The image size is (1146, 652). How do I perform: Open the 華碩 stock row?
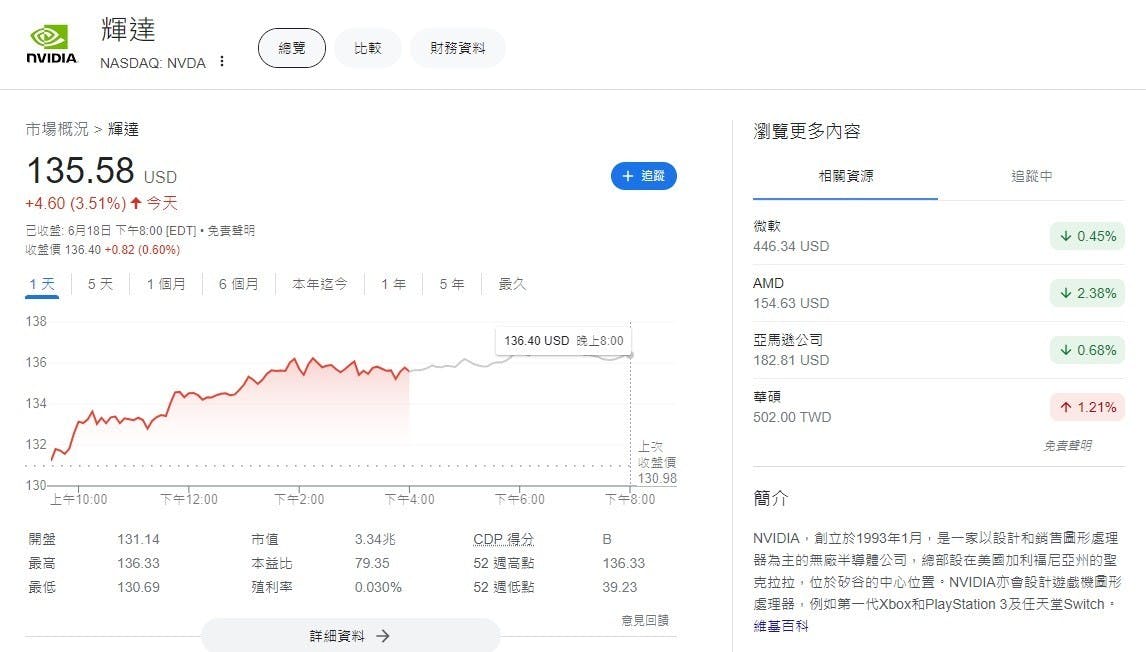point(938,407)
